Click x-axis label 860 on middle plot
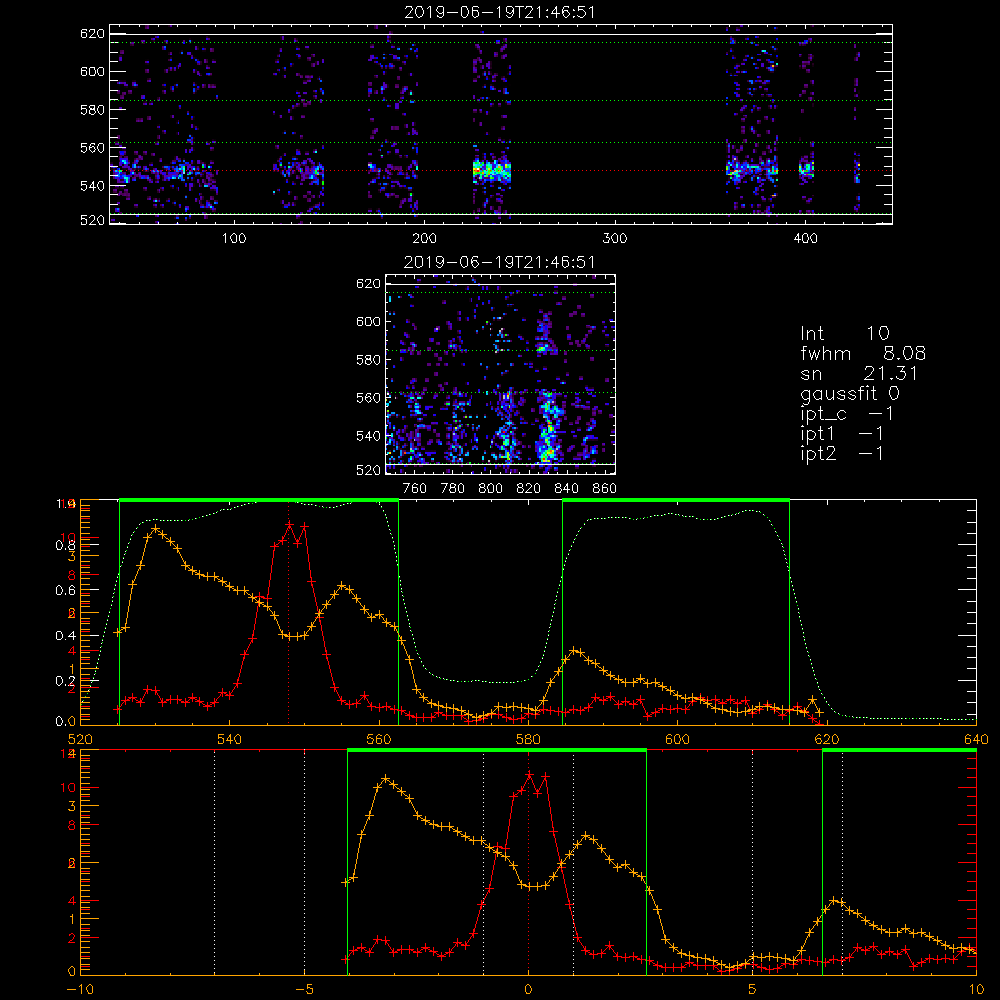Image resolution: width=1000 pixels, height=1000 pixels. [604, 489]
